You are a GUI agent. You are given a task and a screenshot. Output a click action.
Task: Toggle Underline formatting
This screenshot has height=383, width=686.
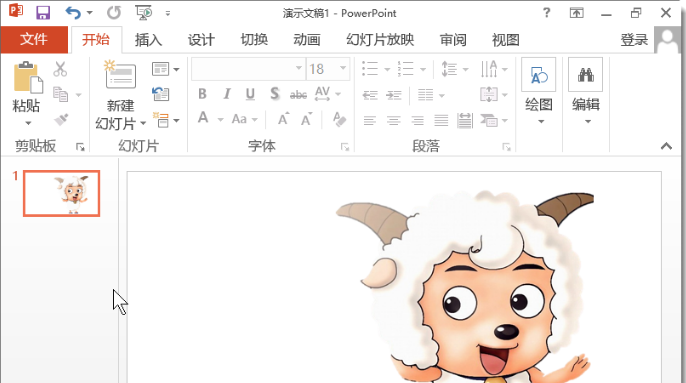pyautogui.click(x=250, y=94)
